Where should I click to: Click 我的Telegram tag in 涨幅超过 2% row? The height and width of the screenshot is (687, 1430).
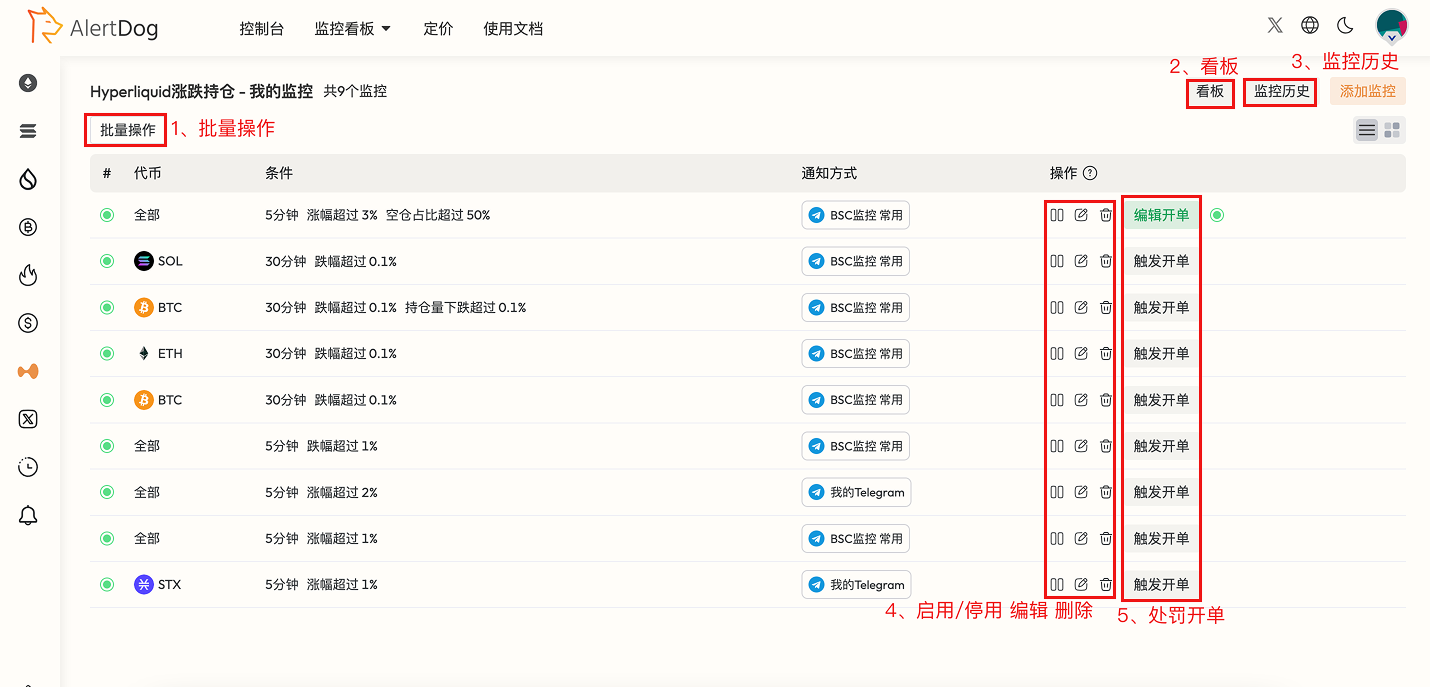point(856,492)
